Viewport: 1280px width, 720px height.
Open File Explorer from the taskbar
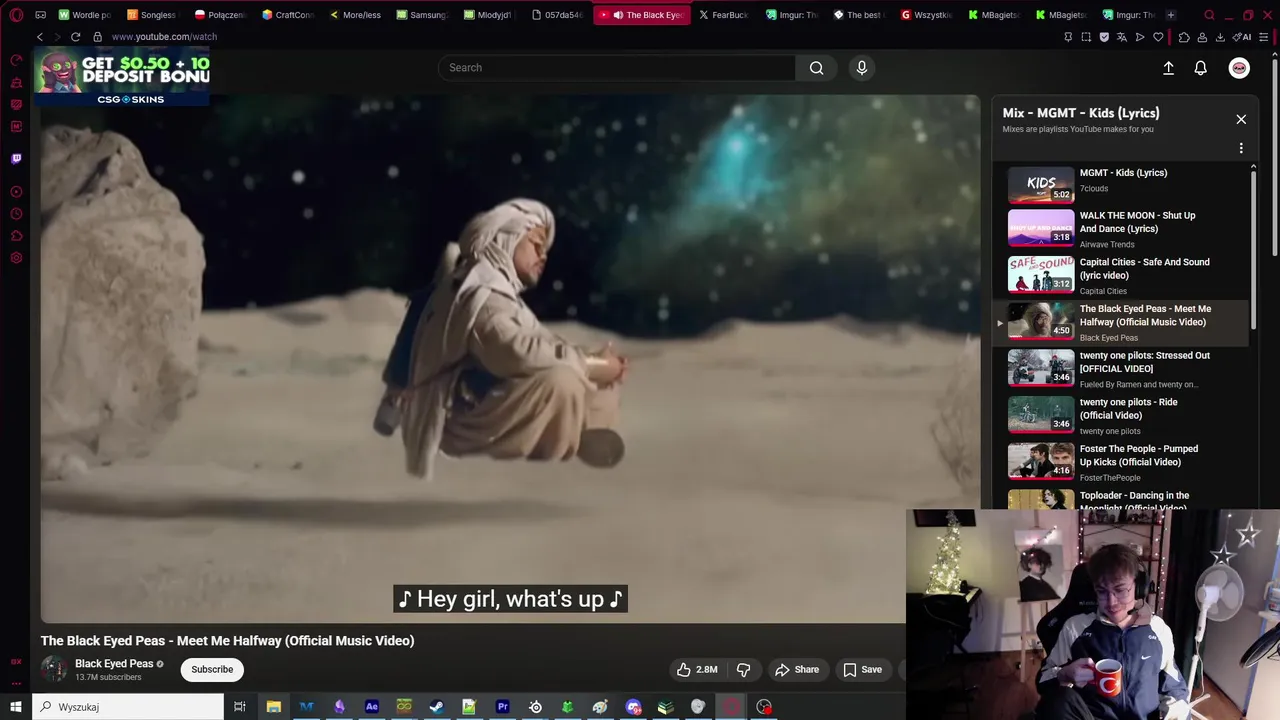pyautogui.click(x=274, y=707)
